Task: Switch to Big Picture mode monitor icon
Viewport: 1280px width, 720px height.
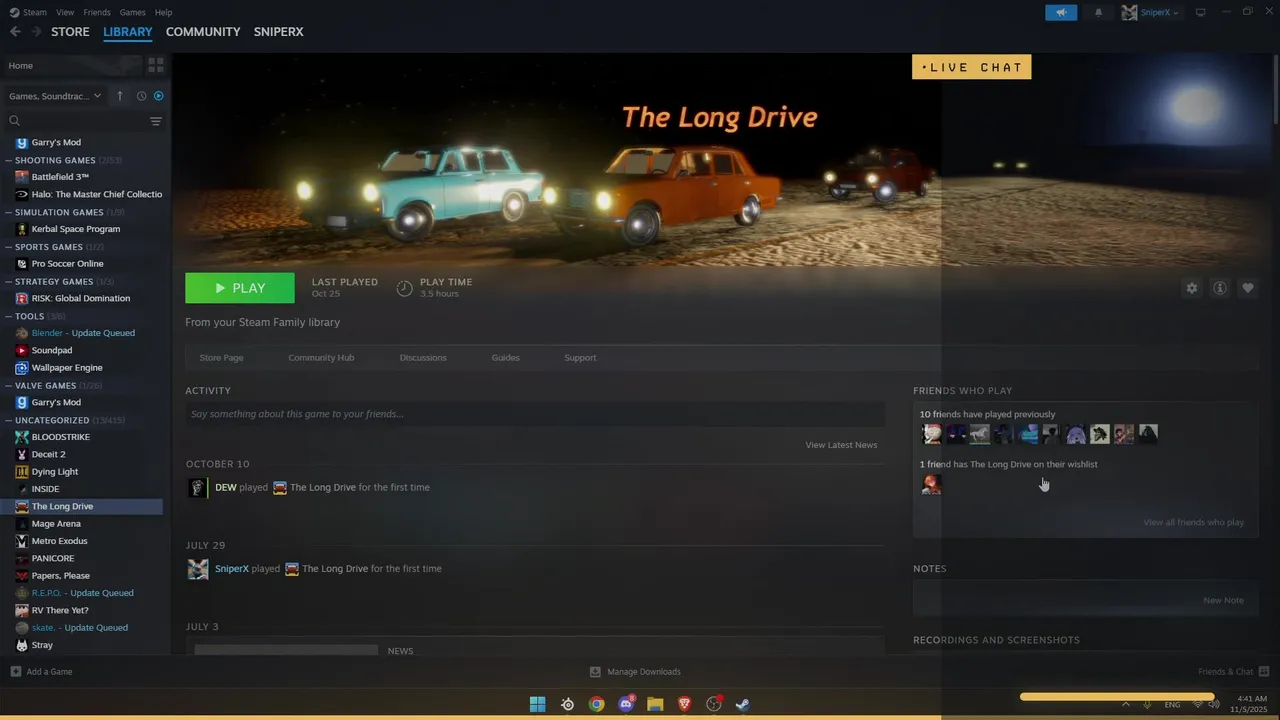Action: pos(1201,12)
